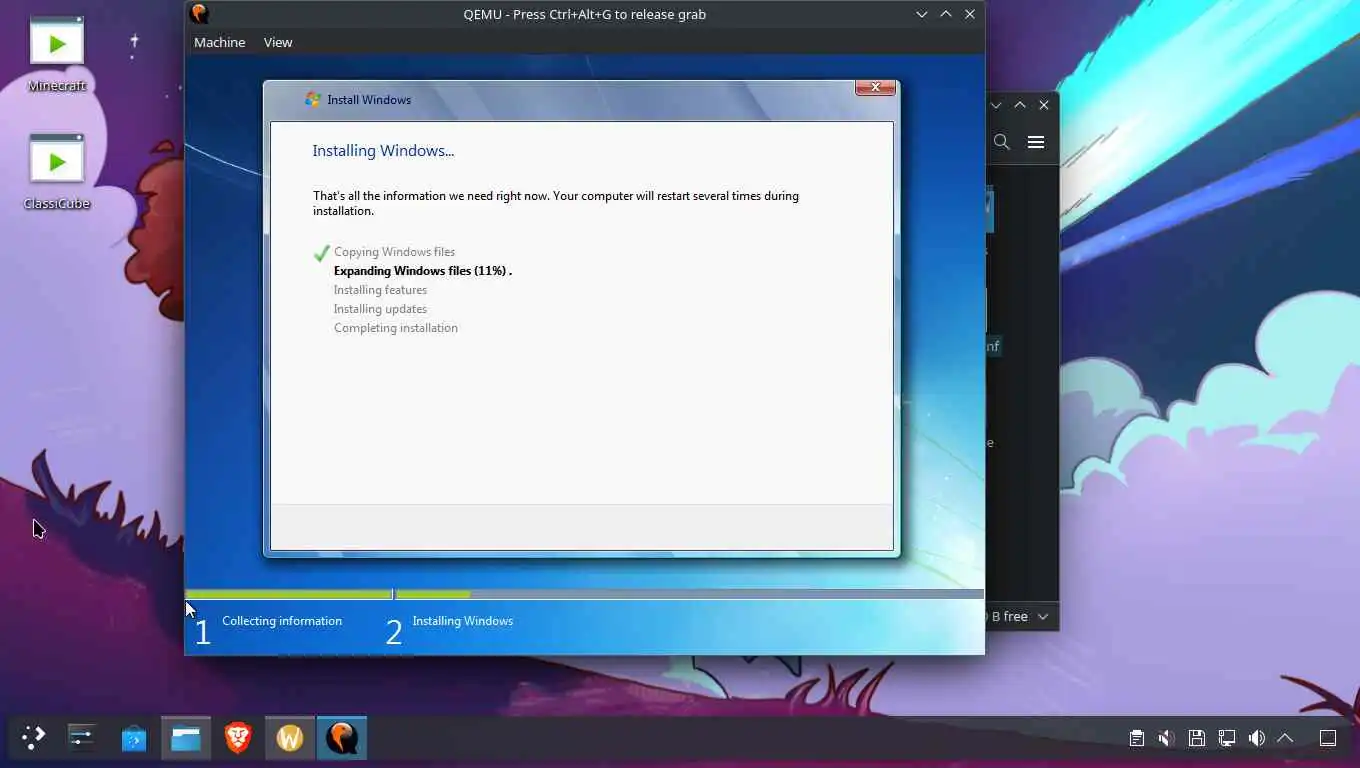Open the hamburger menu in the file manager window

[1036, 142]
